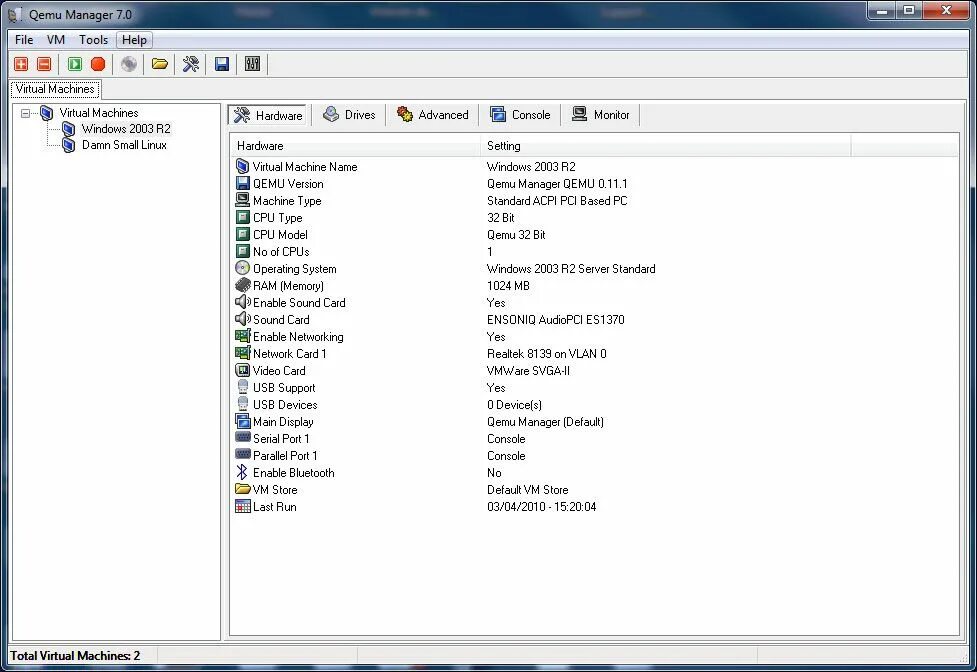
Task: Click the Parallel Port 1 row label
Action: coord(285,456)
